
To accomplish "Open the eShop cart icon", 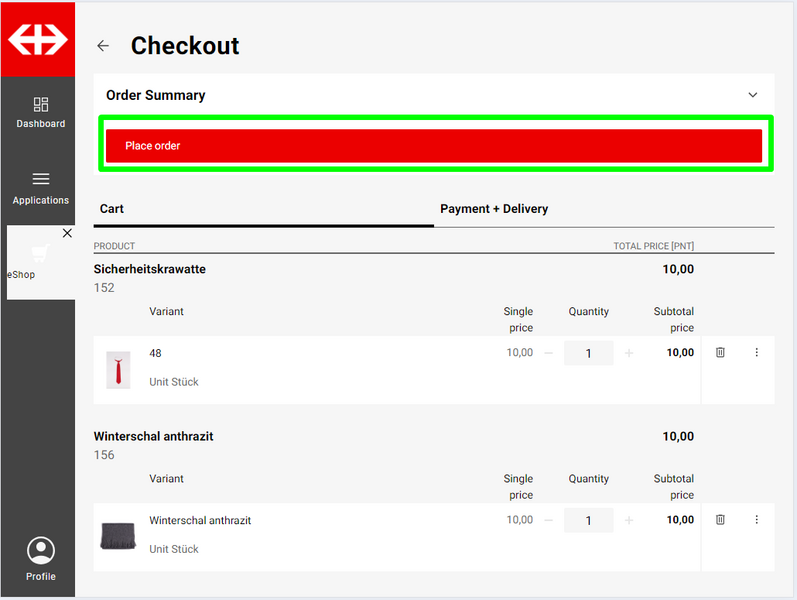I will point(41,253).
